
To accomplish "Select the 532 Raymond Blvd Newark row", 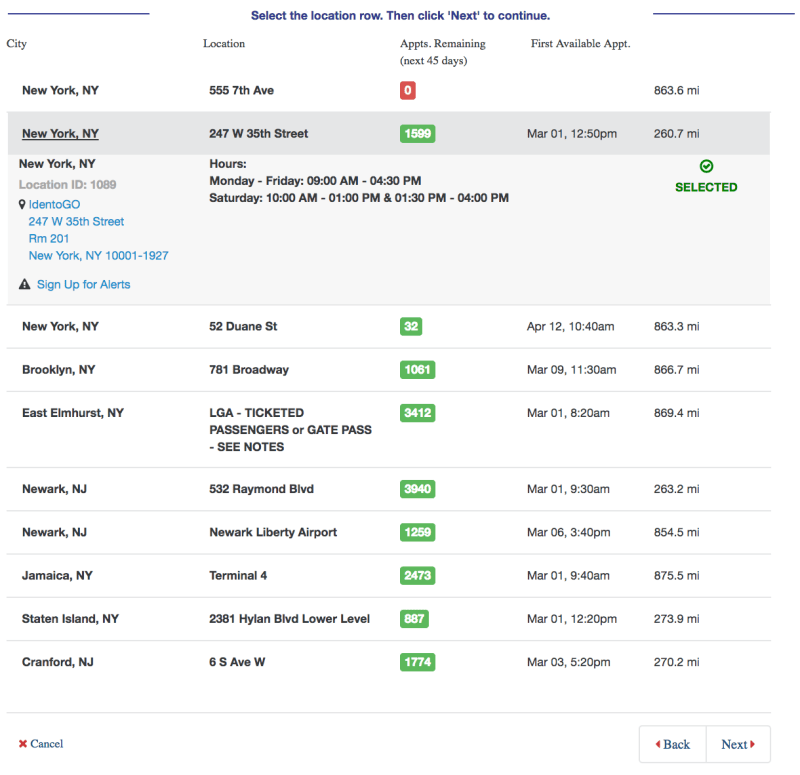I will [x=388, y=489].
